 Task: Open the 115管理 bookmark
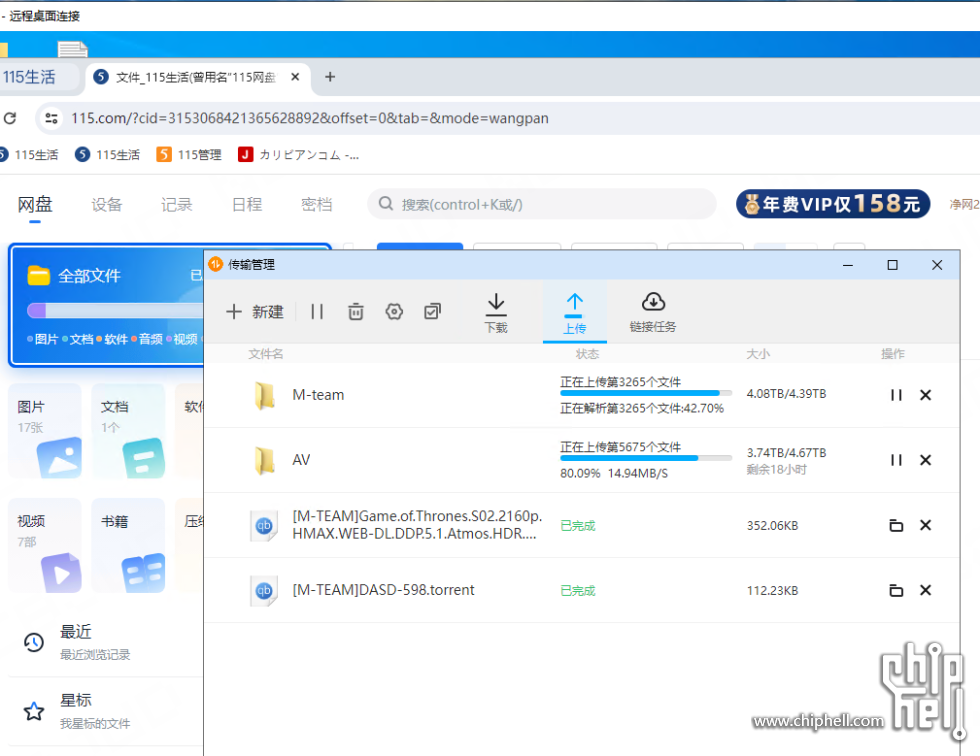click(x=189, y=154)
